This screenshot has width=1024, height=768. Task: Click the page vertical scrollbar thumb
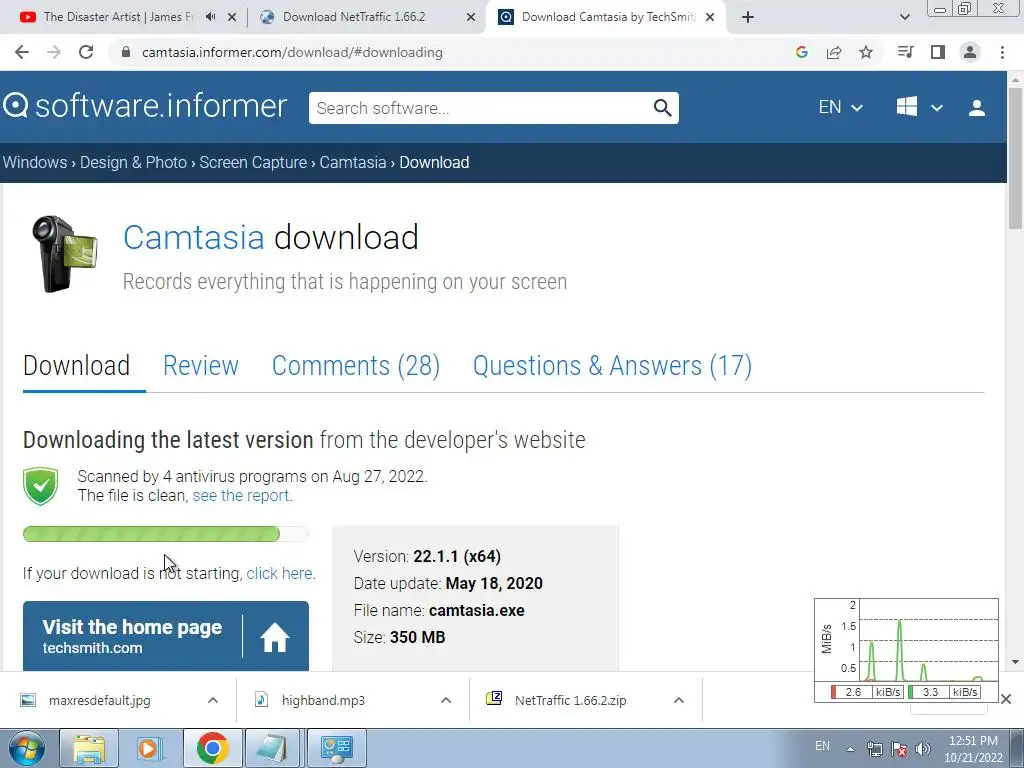click(1015, 159)
